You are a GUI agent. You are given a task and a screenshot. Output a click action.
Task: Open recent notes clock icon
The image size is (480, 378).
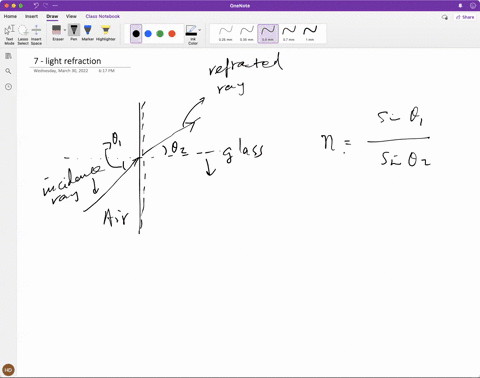8,87
